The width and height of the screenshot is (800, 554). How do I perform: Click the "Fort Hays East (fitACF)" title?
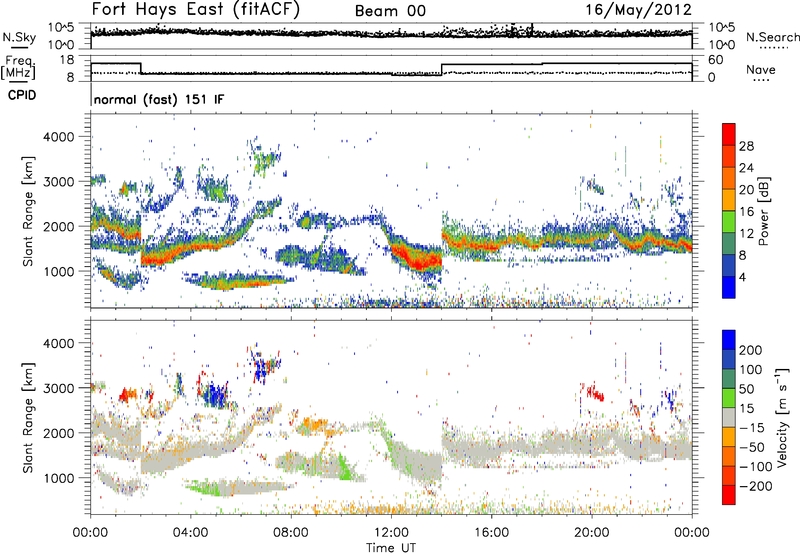tap(196, 9)
